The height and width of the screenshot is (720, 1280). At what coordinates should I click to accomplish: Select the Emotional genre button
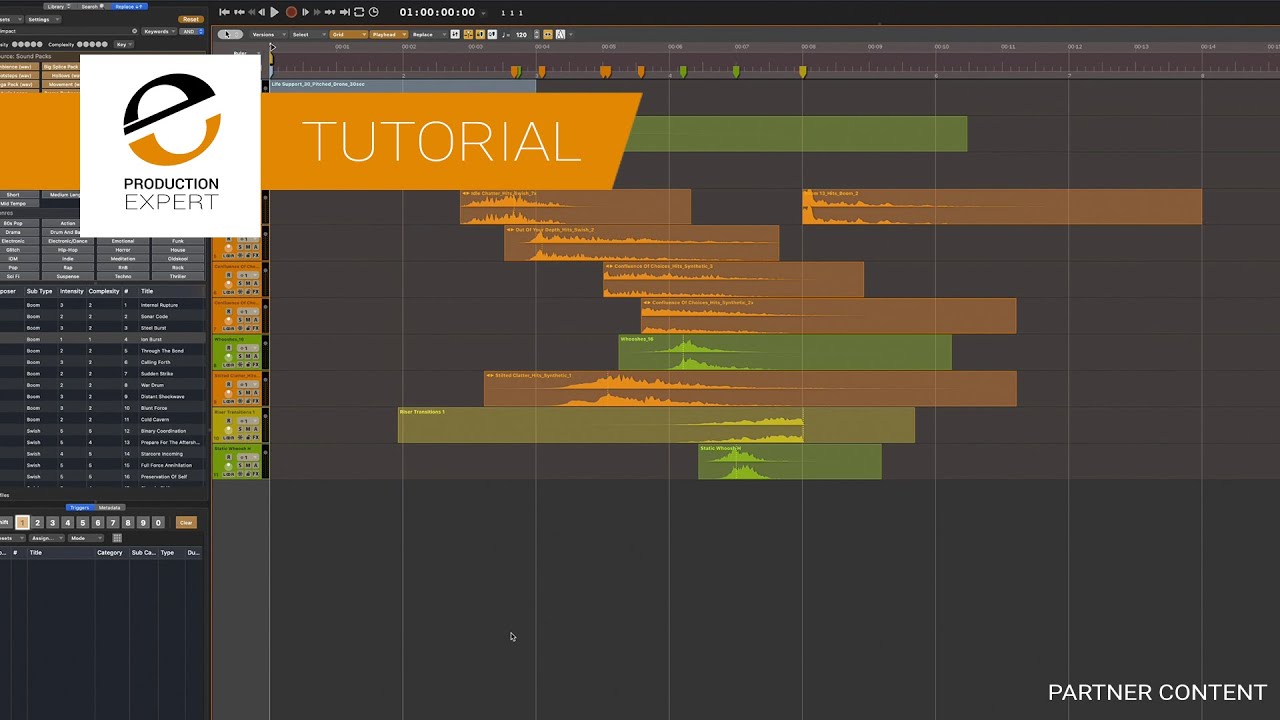[123, 241]
